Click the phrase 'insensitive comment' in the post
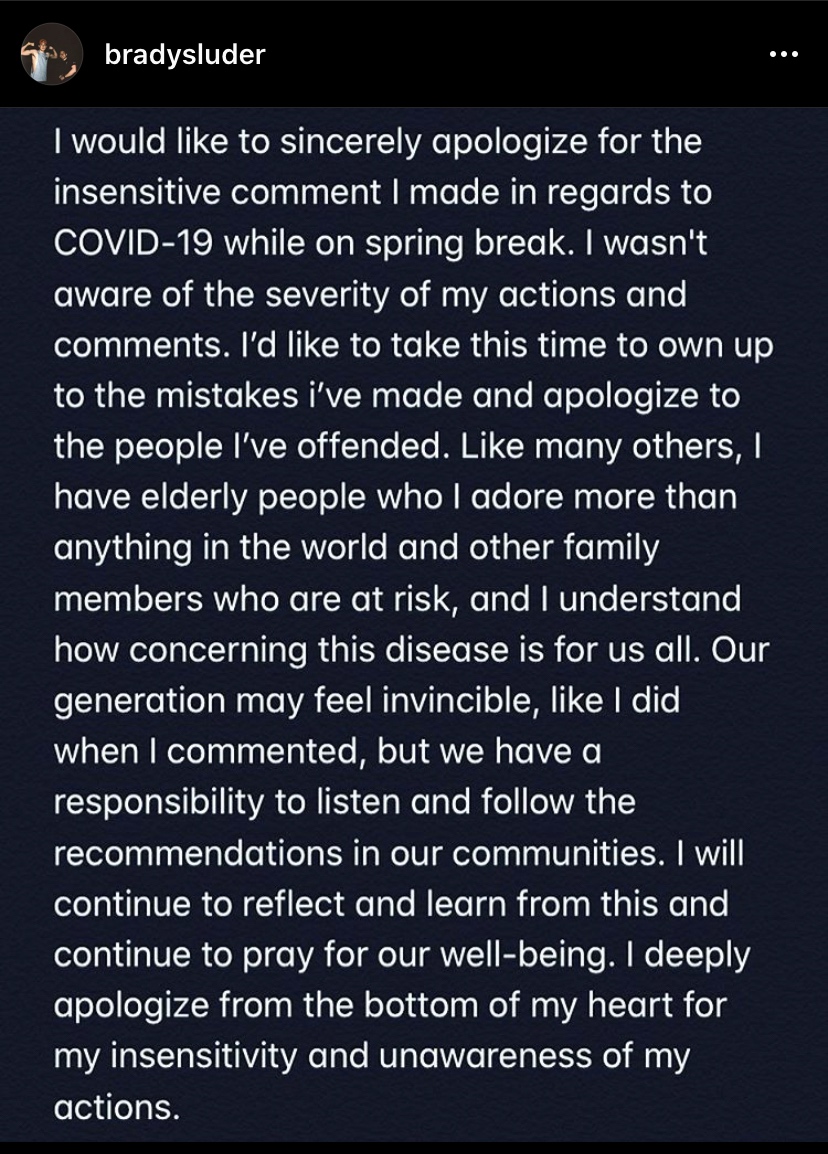The image size is (828, 1154). point(217,193)
